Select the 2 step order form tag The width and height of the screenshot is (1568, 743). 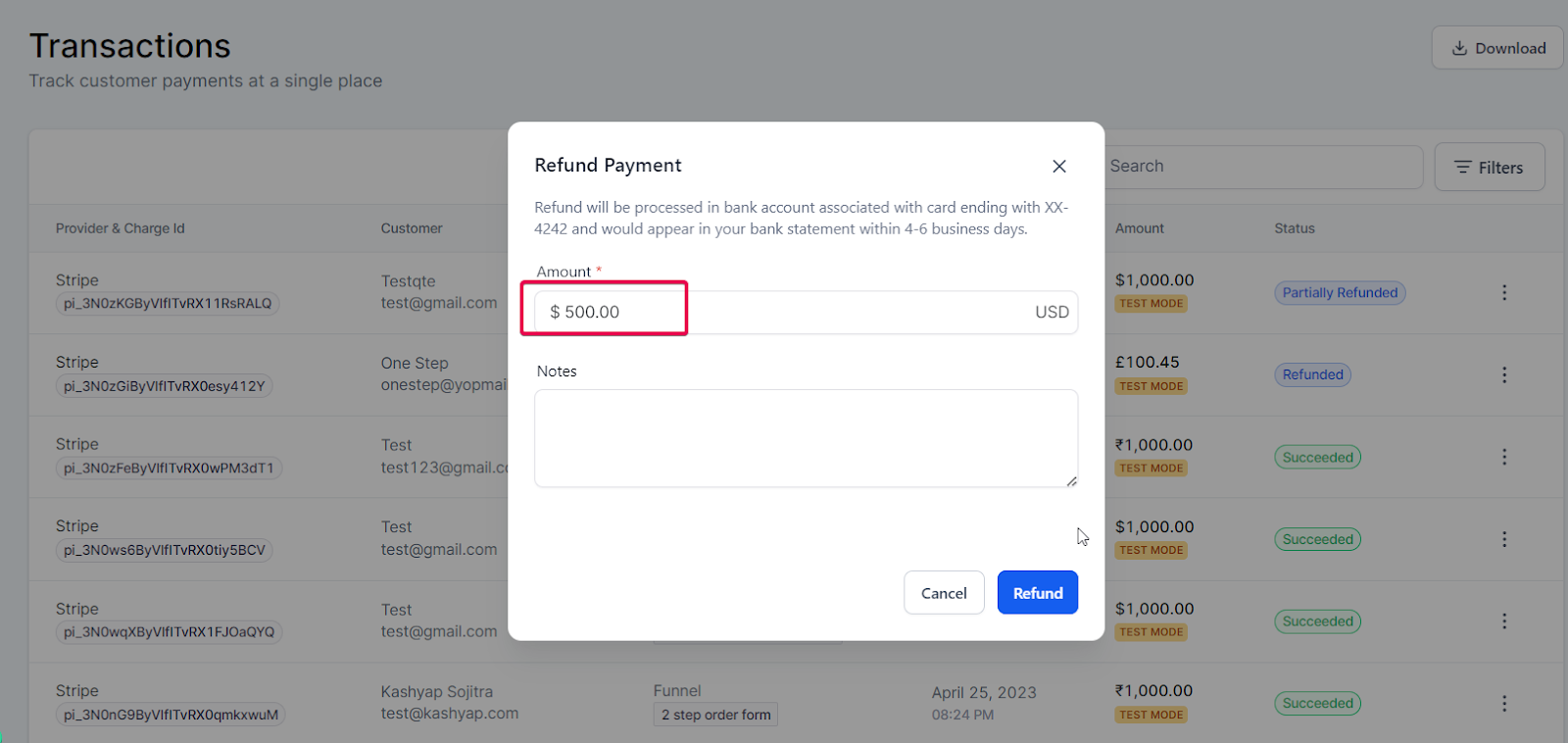click(x=715, y=715)
